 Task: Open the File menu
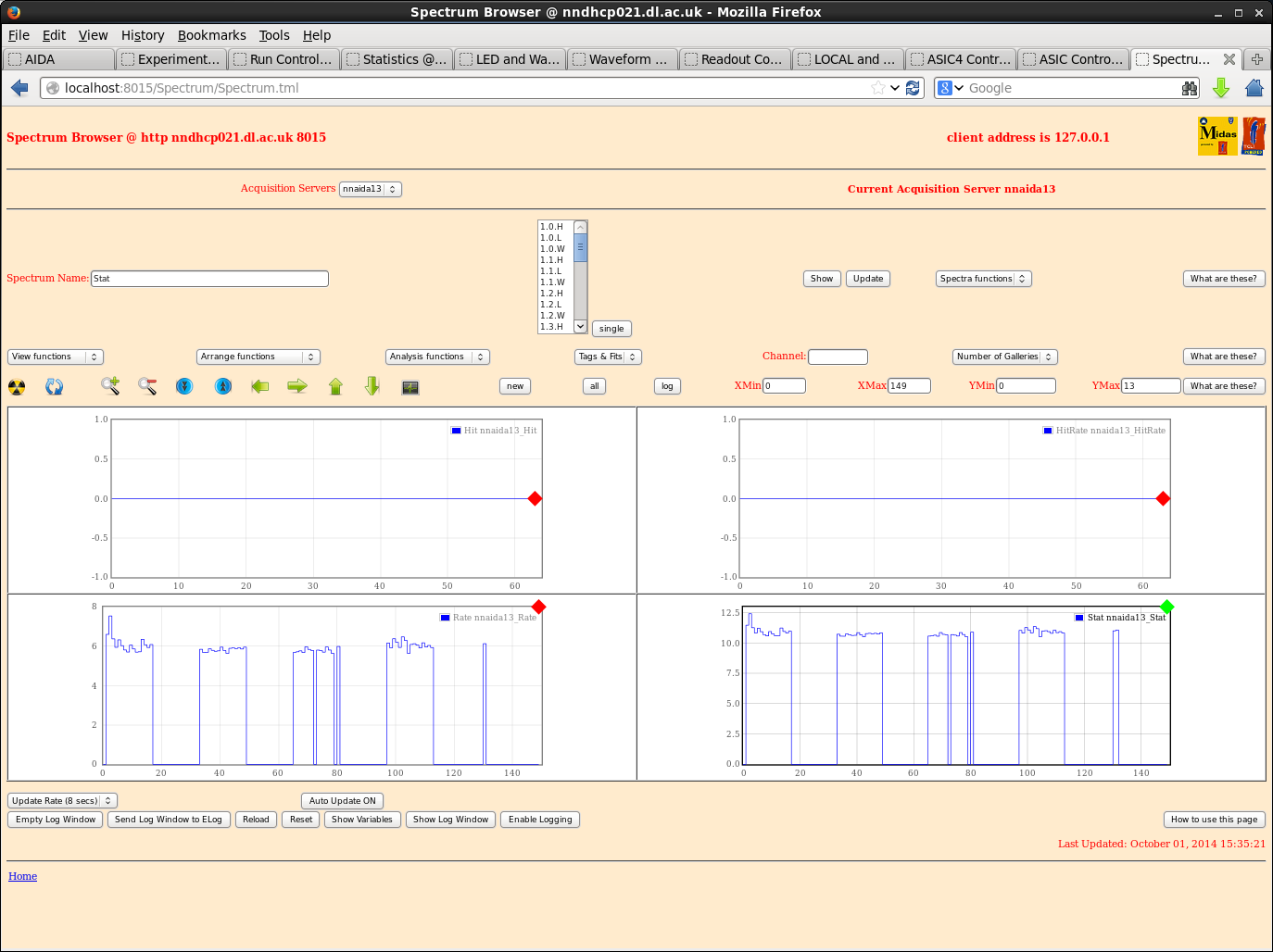(19, 35)
